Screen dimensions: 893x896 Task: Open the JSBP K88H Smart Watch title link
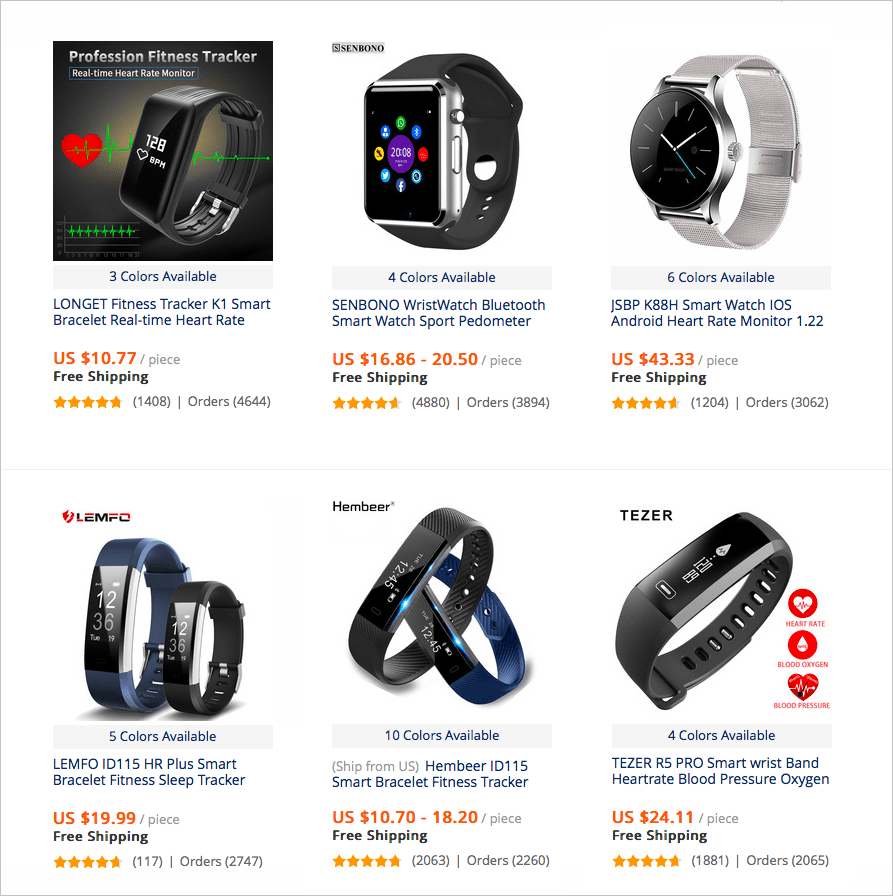click(x=717, y=313)
